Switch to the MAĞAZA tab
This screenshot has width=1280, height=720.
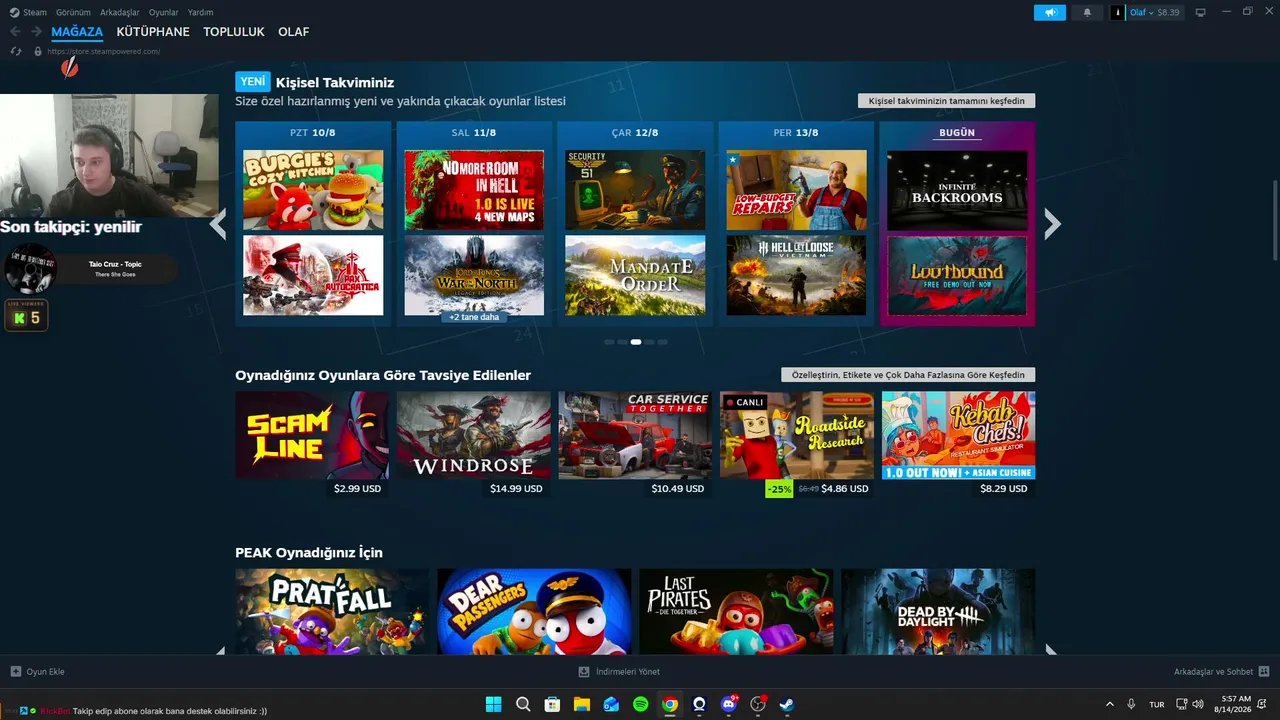(x=77, y=32)
